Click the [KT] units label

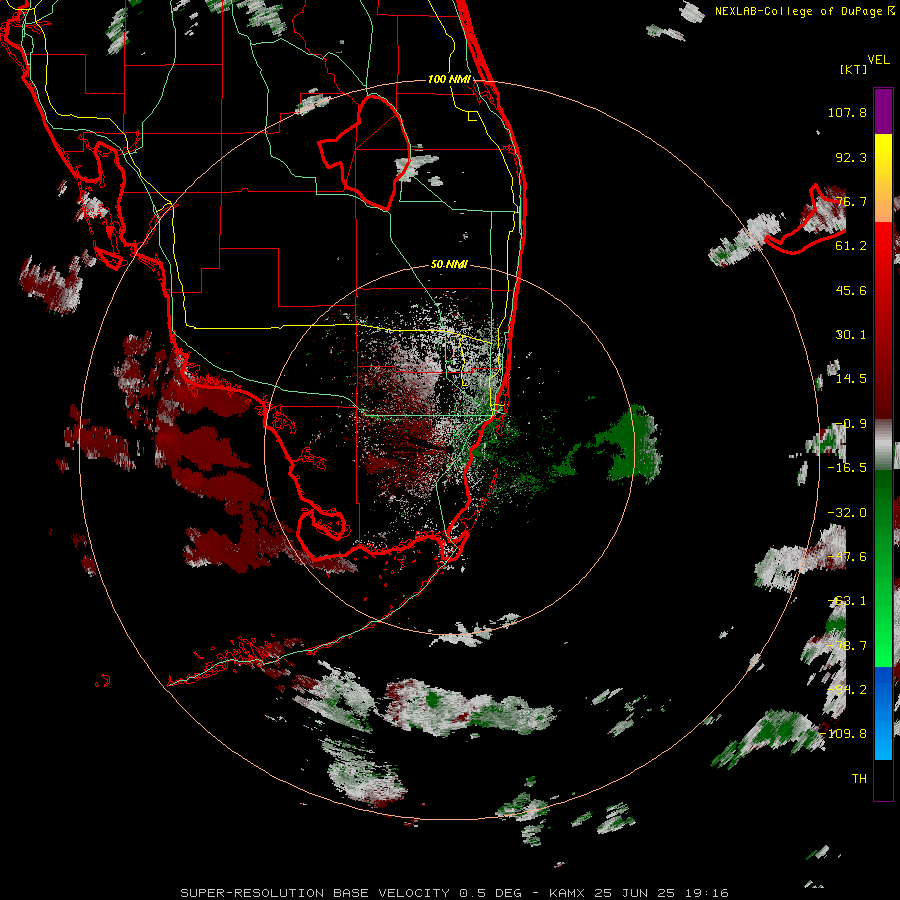click(854, 69)
